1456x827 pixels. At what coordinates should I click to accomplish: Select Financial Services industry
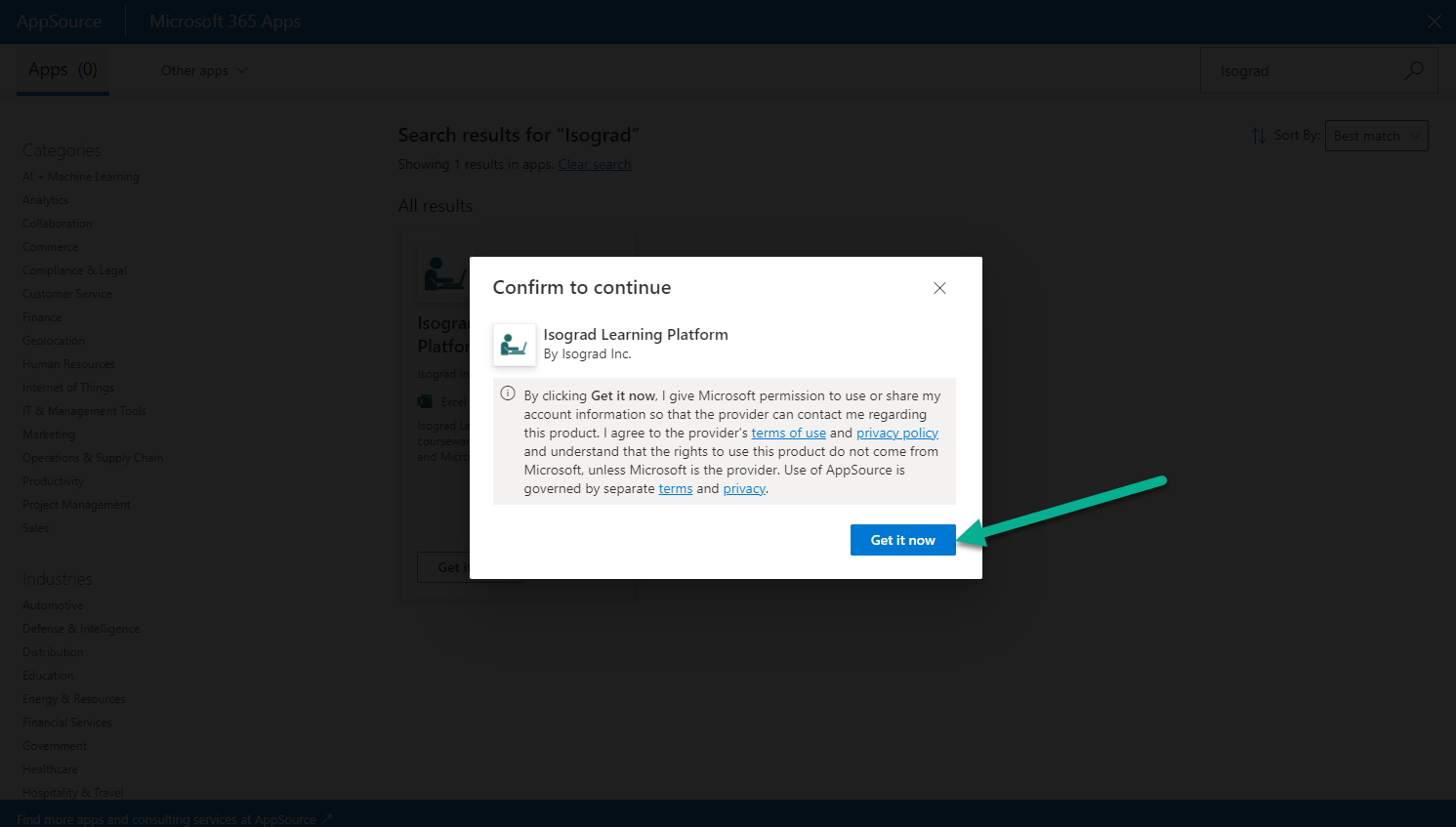[67, 723]
